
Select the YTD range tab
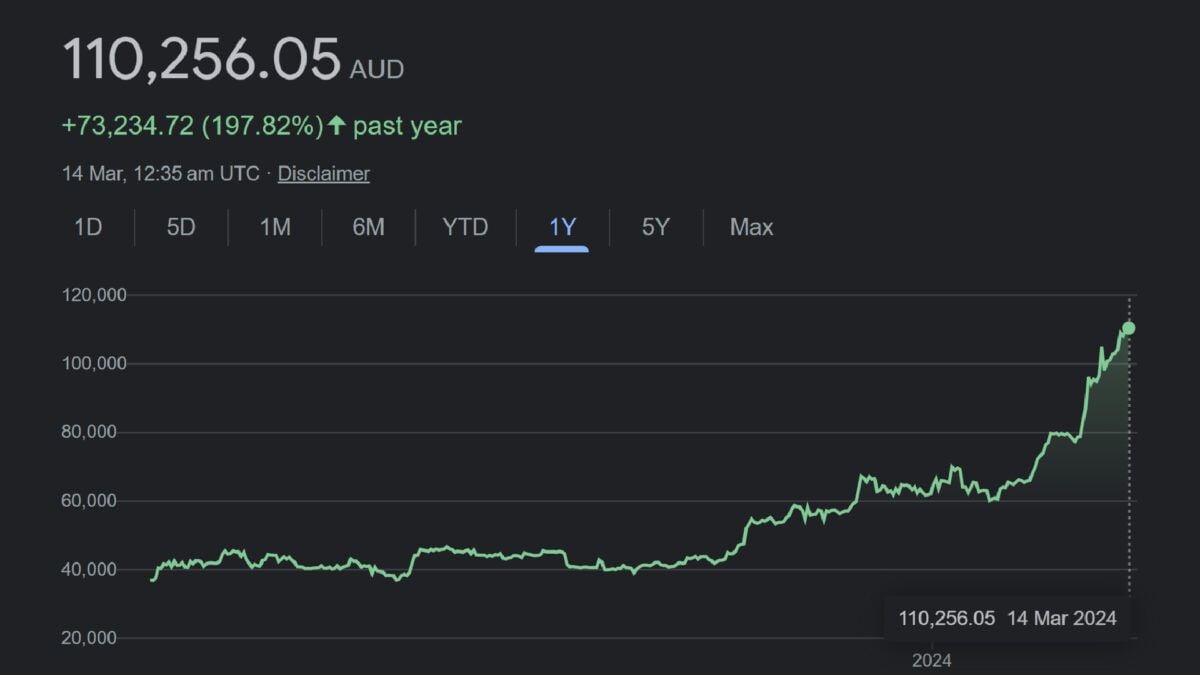tap(465, 227)
